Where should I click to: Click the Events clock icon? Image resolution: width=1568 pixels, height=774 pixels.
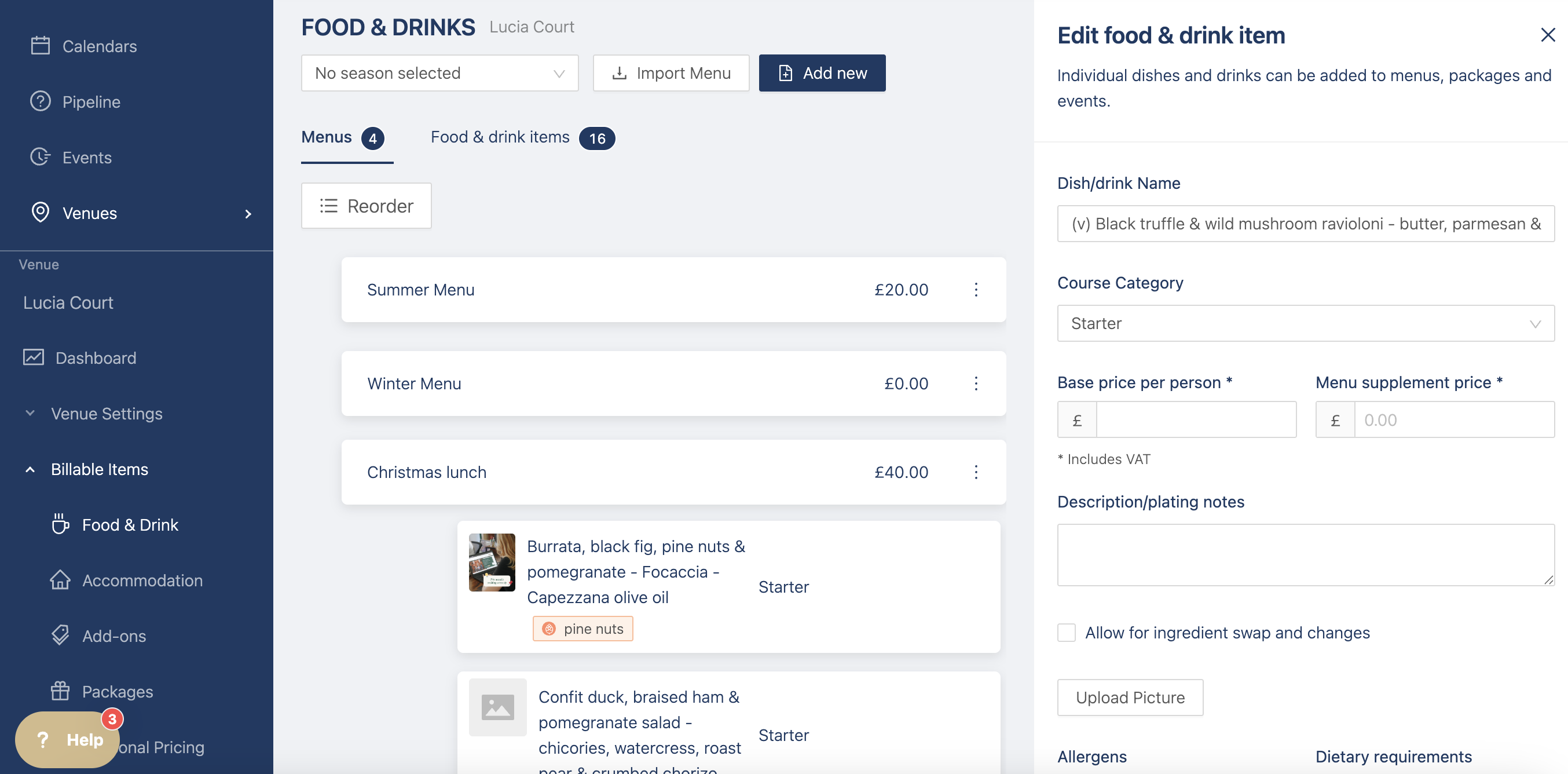[x=40, y=157]
